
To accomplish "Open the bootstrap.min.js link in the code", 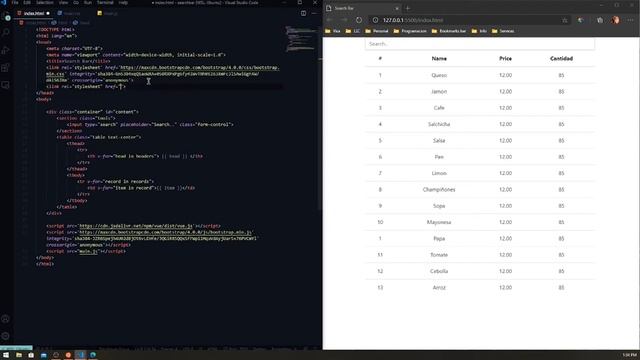I will [166, 232].
